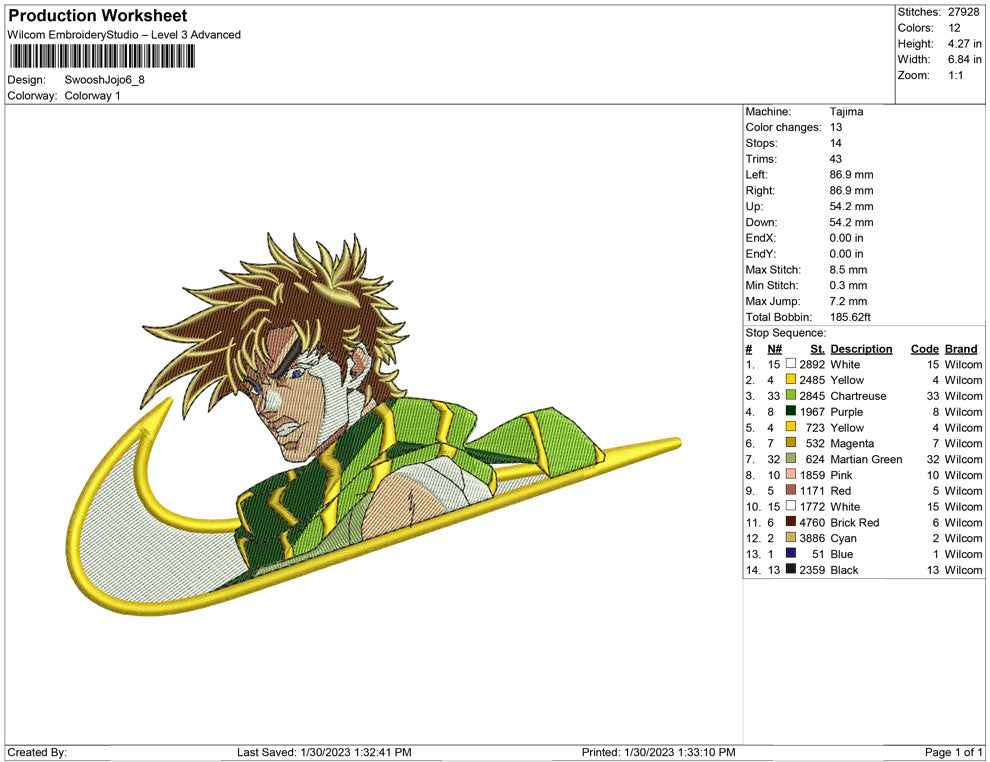Select the Colors value '12'

954,28
